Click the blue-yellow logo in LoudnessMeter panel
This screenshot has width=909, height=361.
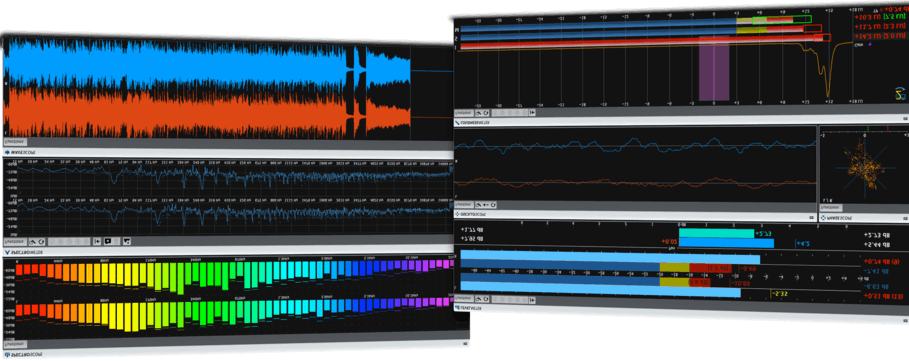900,94
